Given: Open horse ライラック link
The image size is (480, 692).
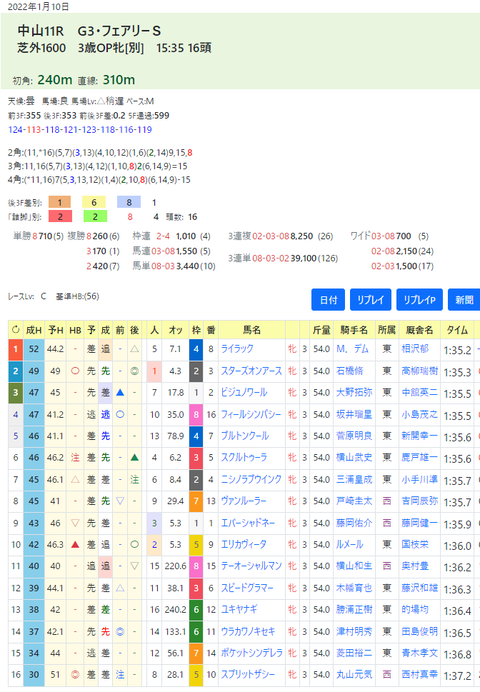Looking at the screenshot, I should click(x=237, y=349).
